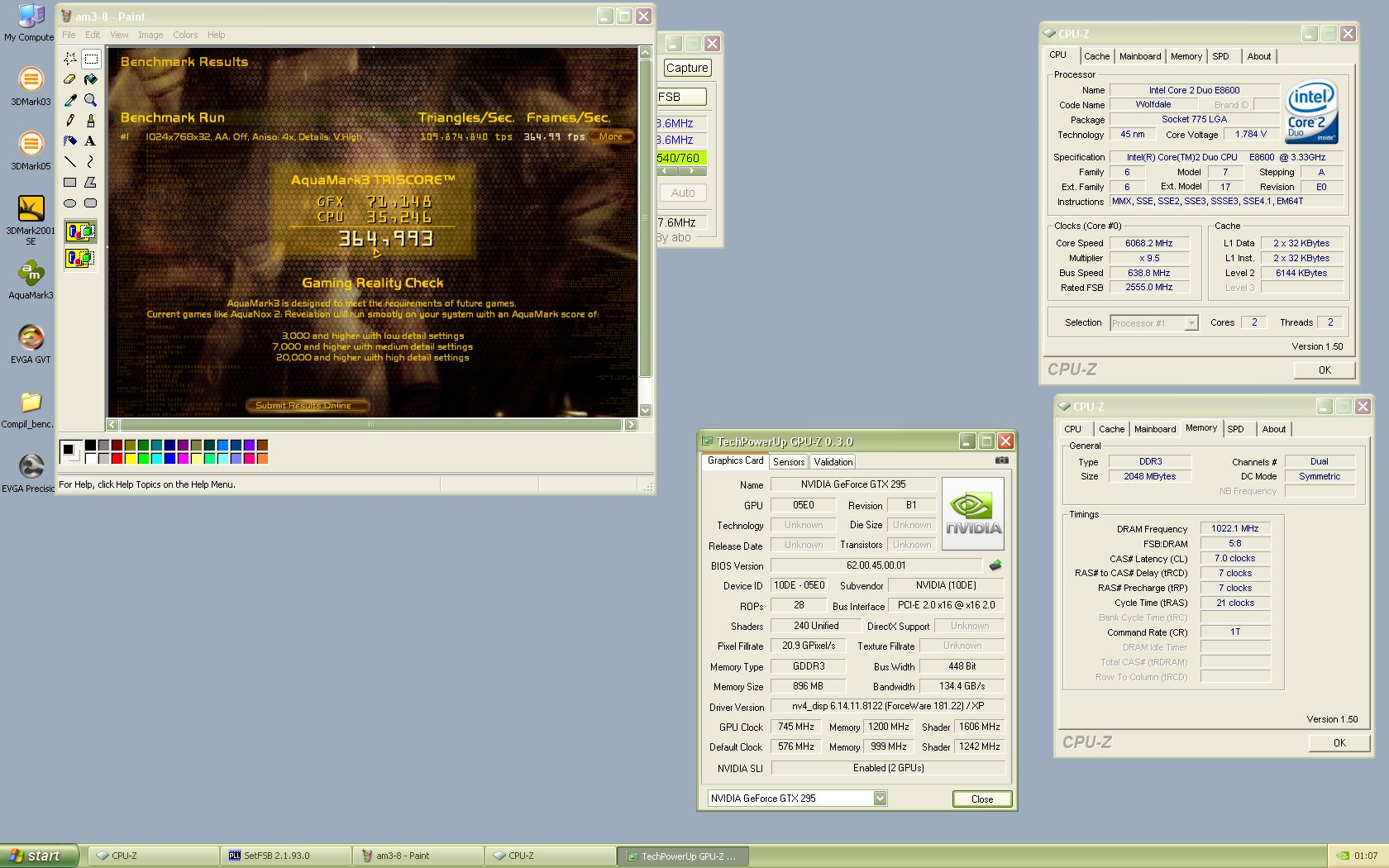Click the Capture button in SetFSB
1389x868 pixels.
tap(687, 68)
